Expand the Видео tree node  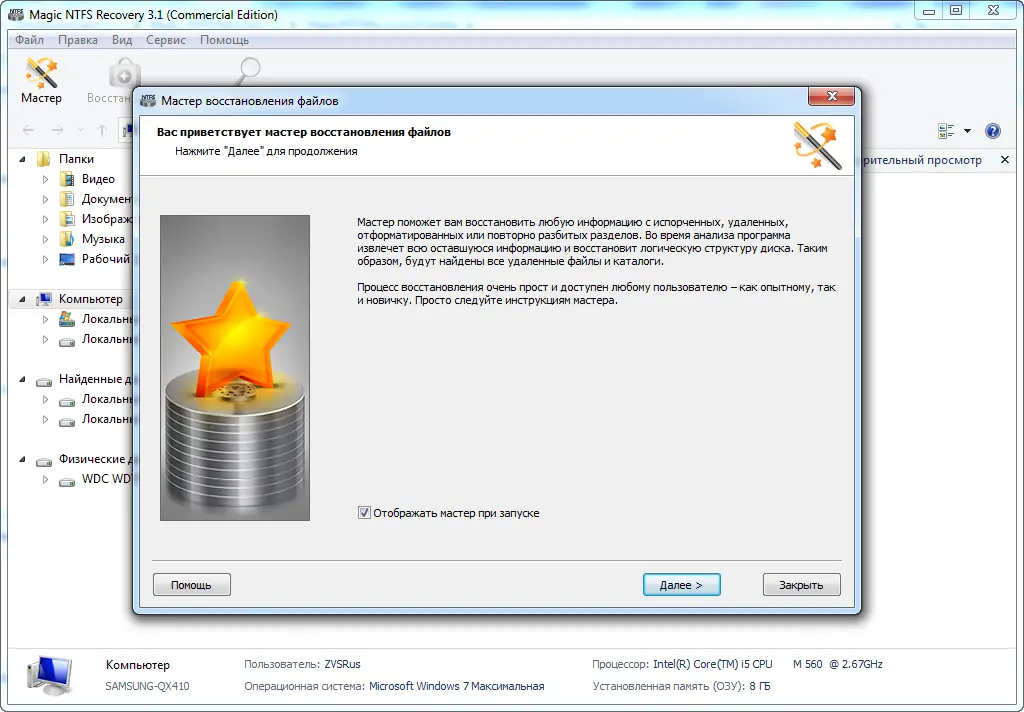(45, 179)
